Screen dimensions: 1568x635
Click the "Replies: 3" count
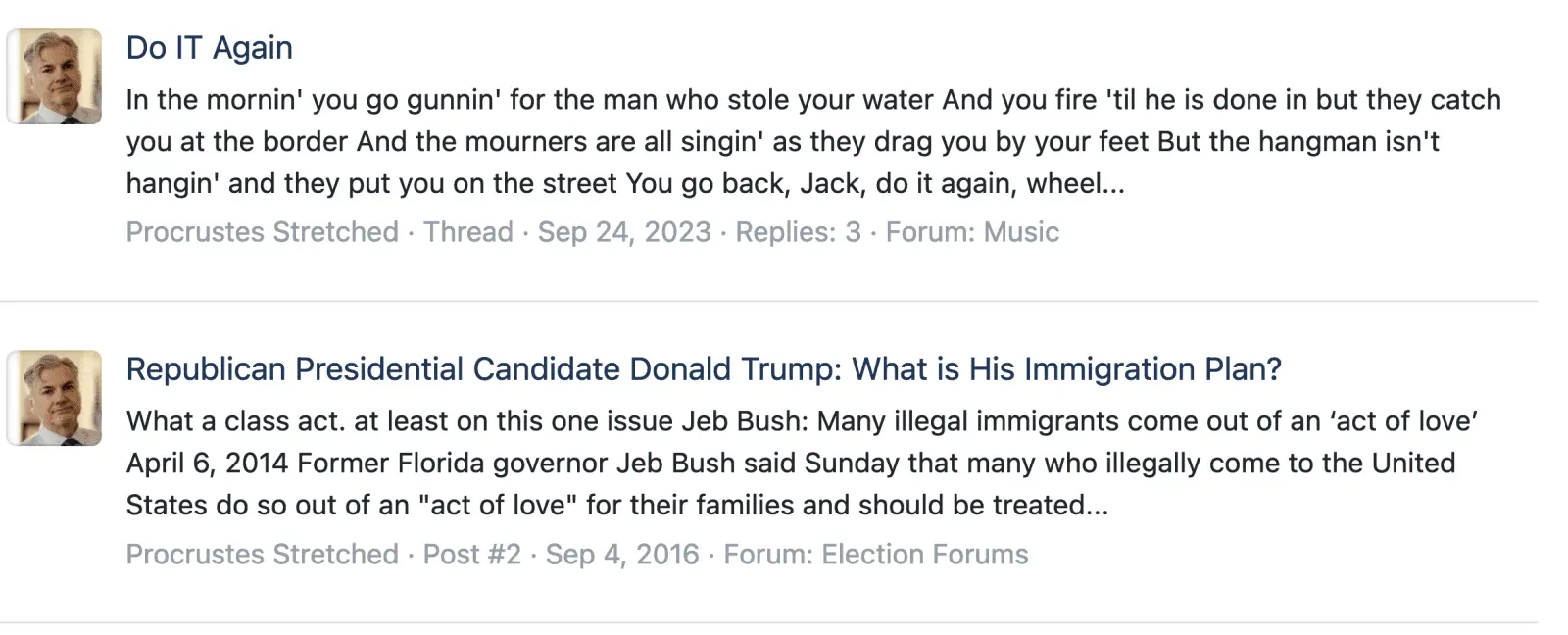(798, 232)
